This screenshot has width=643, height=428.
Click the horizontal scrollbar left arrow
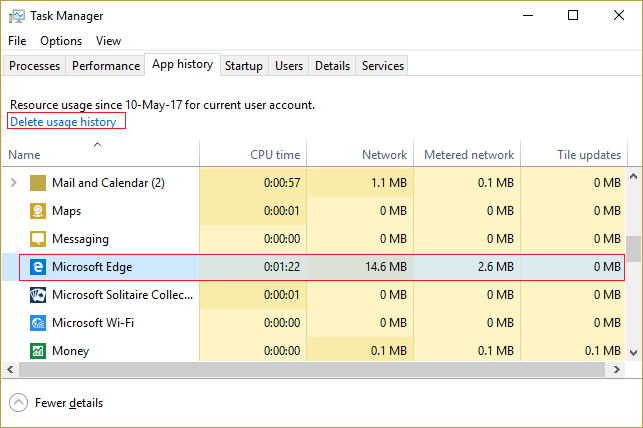pyautogui.click(x=11, y=370)
